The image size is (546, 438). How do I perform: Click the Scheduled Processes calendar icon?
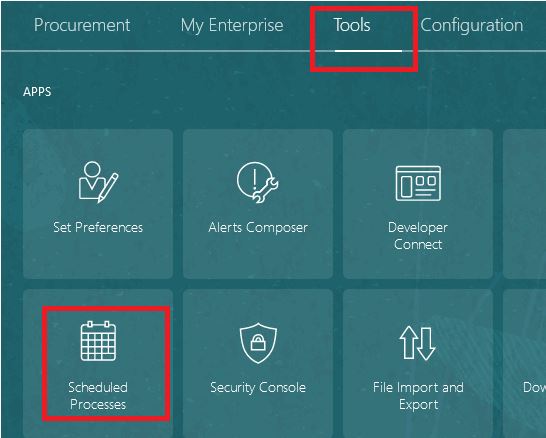pyautogui.click(x=98, y=341)
